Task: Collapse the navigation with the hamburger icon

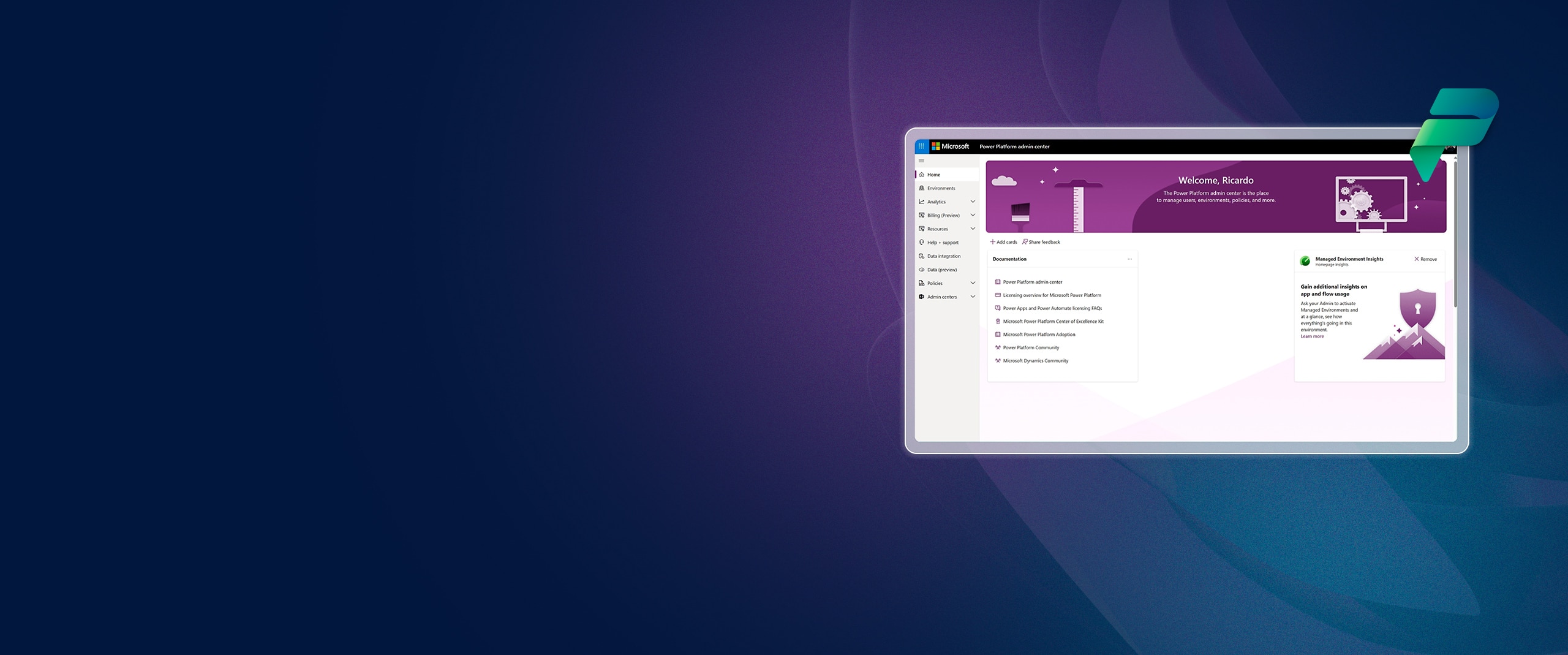Action: tap(921, 161)
